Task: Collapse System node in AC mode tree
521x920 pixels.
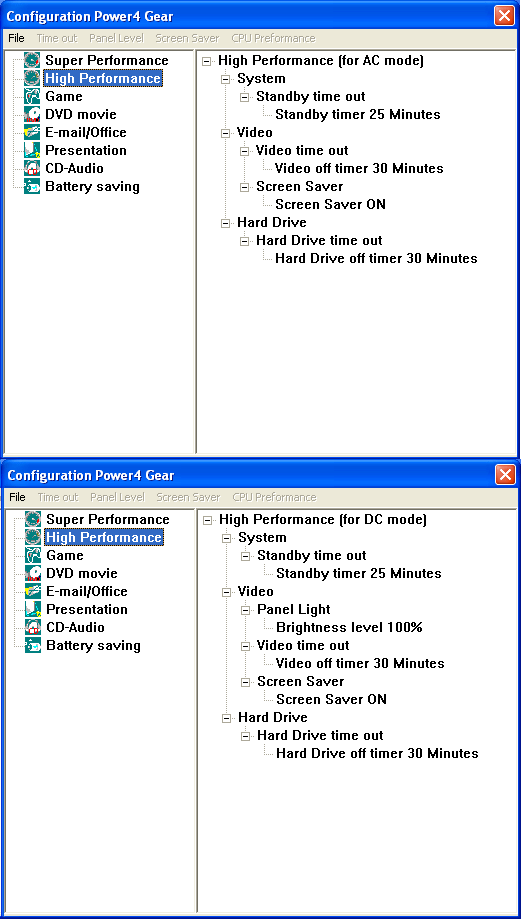Action: 225,79
